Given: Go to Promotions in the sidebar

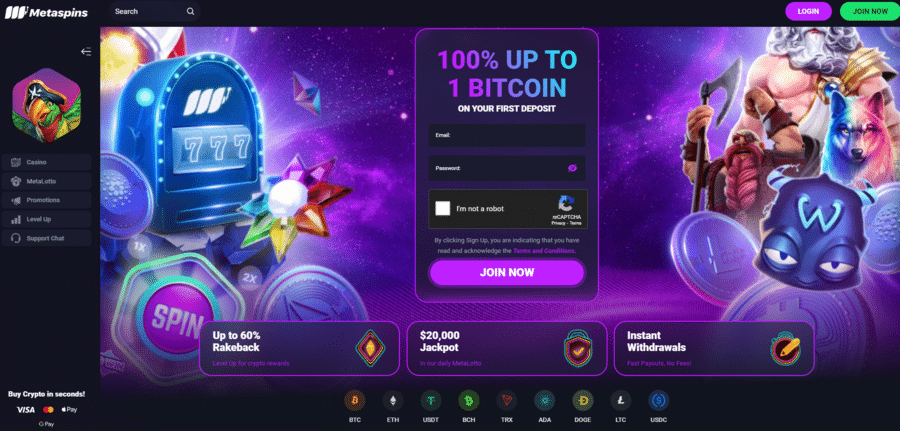Looking at the screenshot, I should pos(46,200).
